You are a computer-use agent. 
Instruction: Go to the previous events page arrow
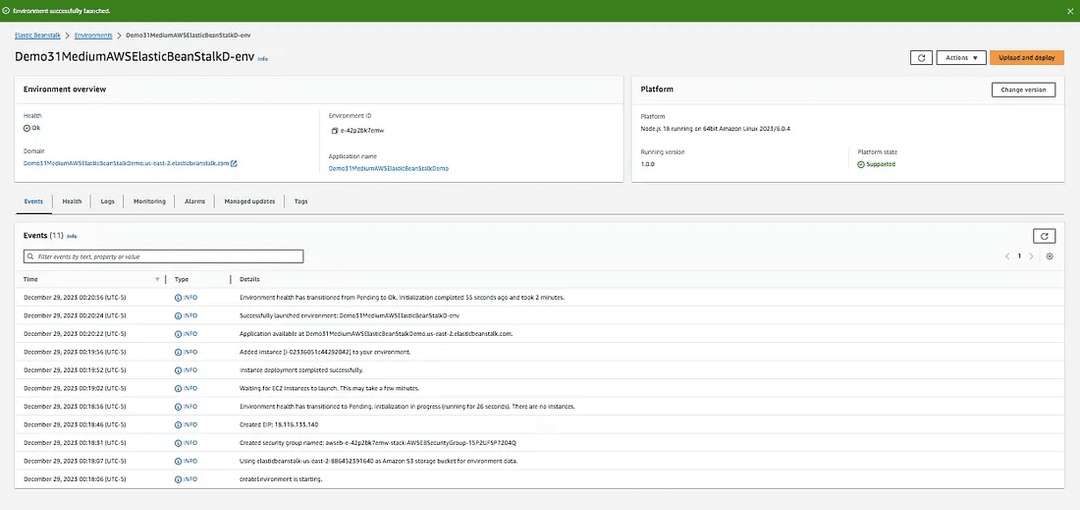click(x=1007, y=256)
